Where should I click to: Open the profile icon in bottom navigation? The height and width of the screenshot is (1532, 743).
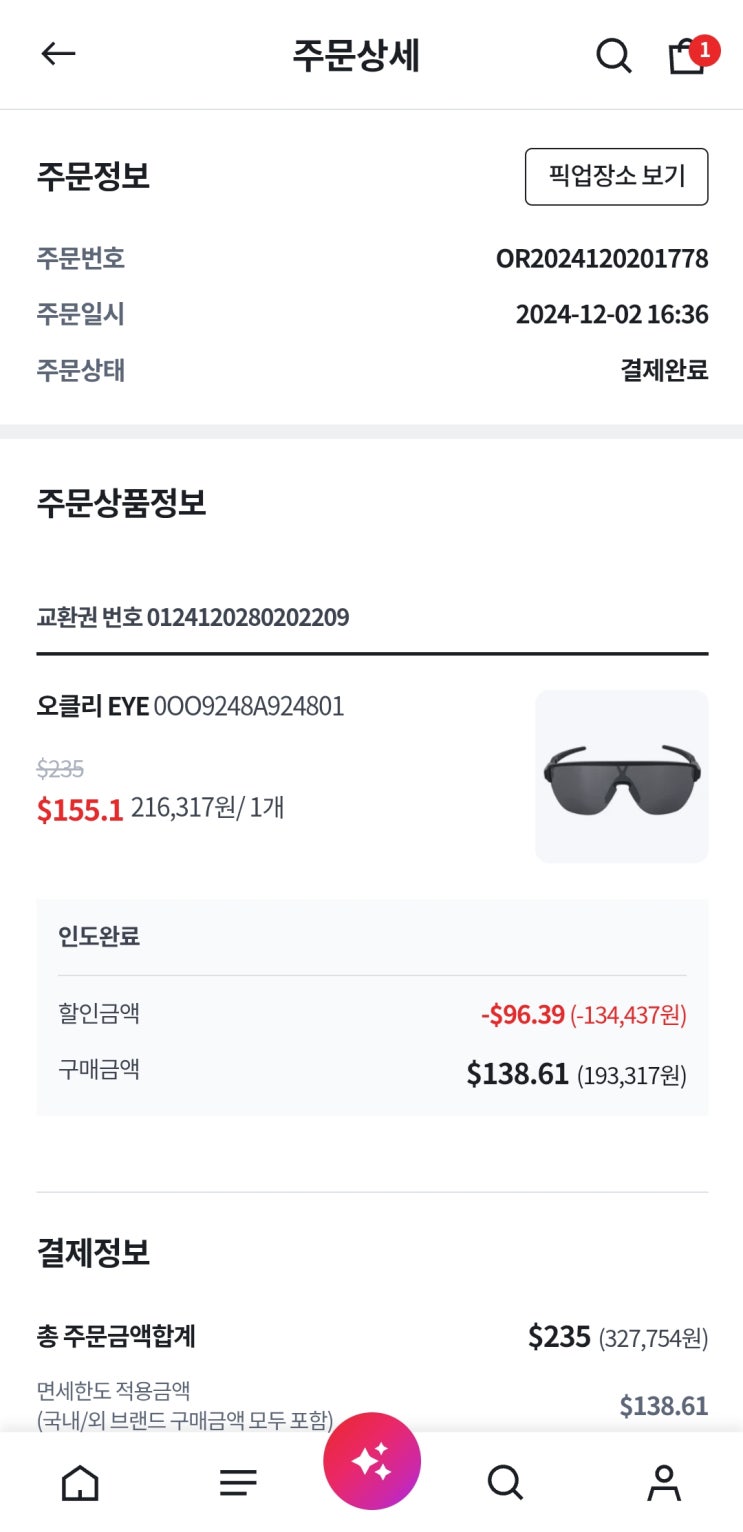[x=663, y=1482]
